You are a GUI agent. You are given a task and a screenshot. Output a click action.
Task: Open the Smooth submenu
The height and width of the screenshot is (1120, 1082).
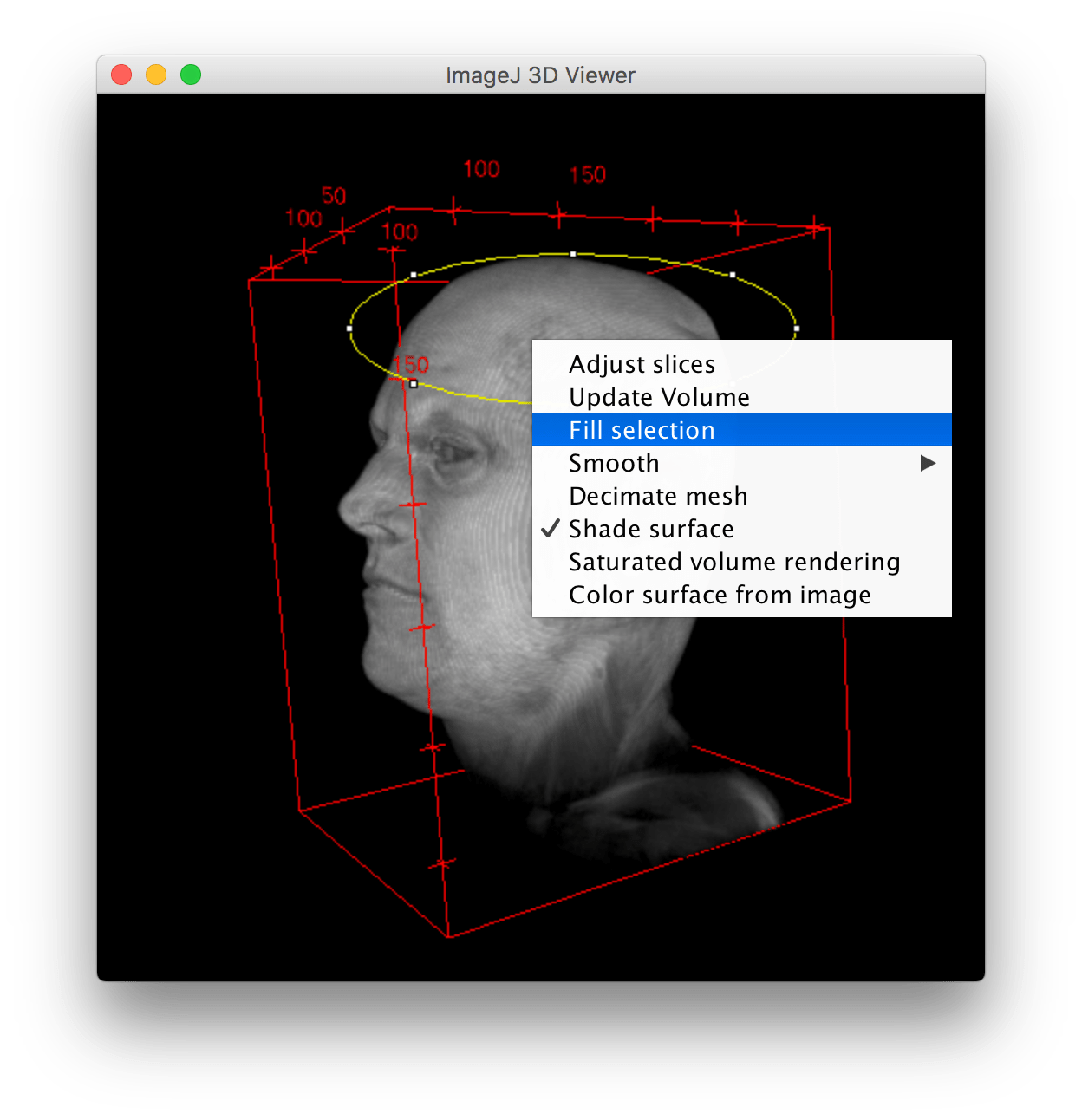(x=741, y=462)
